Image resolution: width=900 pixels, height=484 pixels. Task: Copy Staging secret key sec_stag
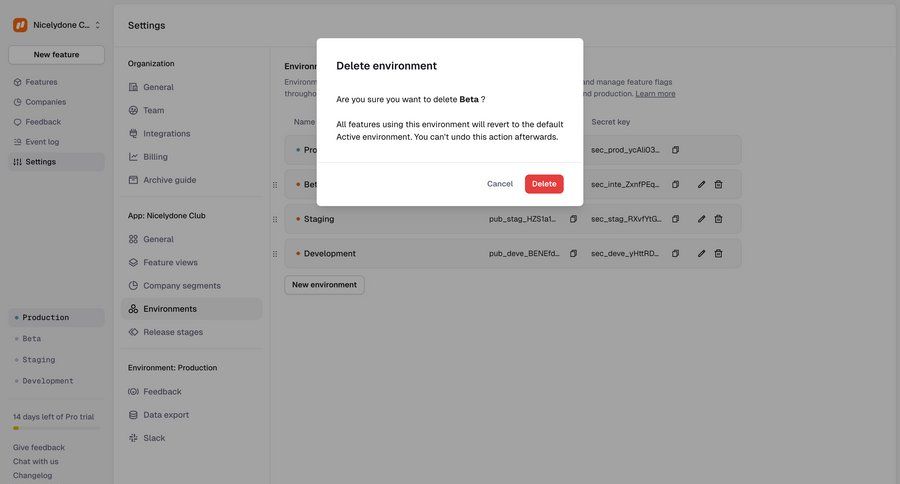point(676,219)
